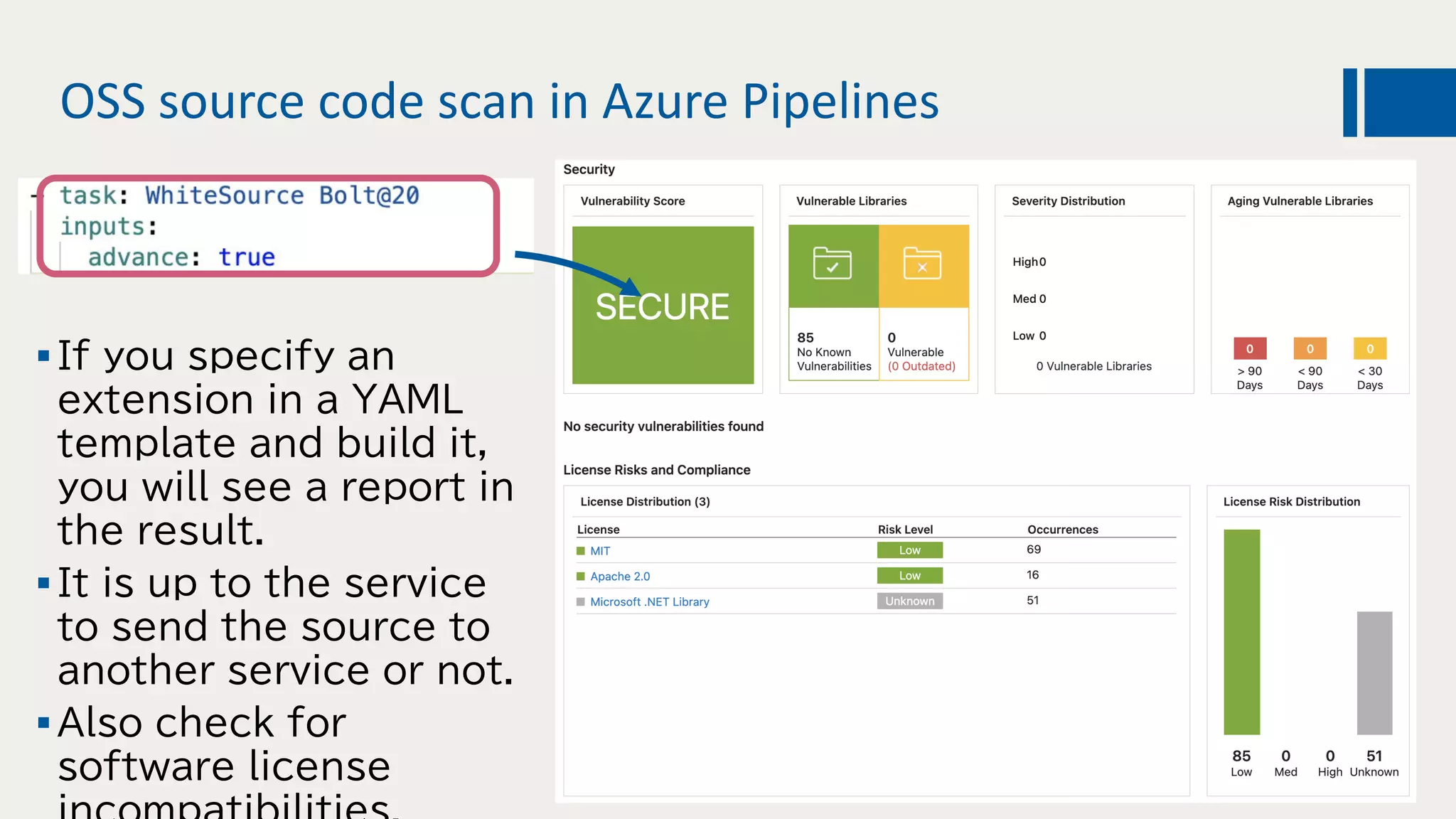Click 'License Risks and Compliance' heading

click(x=656, y=470)
